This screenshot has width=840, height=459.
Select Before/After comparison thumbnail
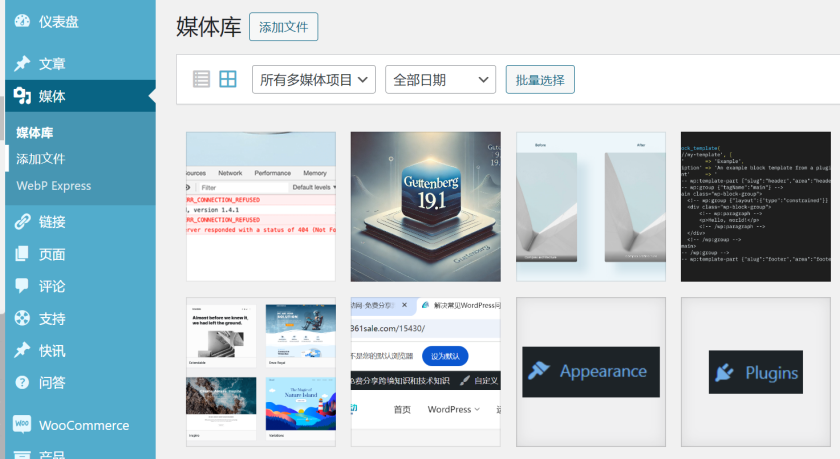pyautogui.click(x=591, y=207)
